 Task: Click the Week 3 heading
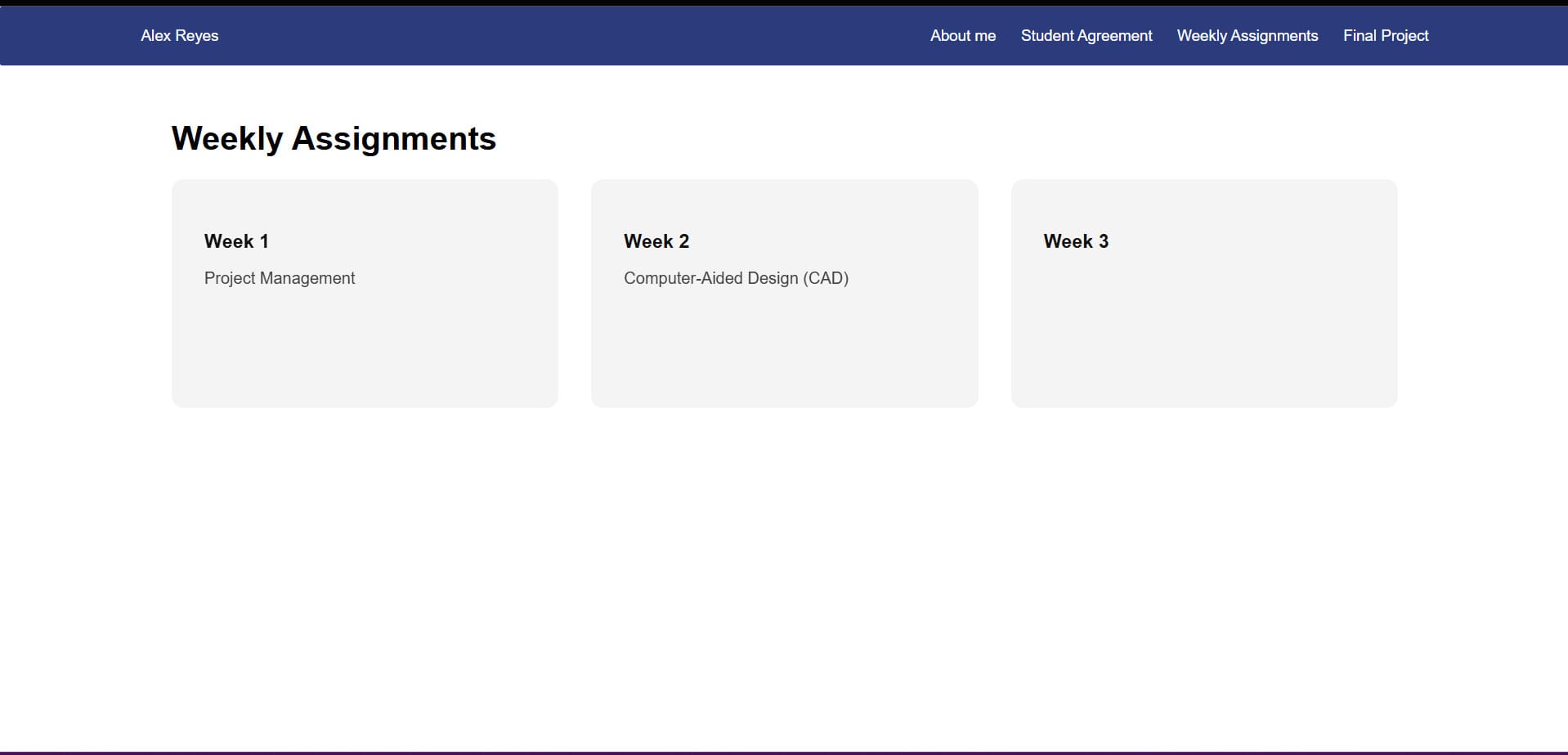tap(1076, 241)
